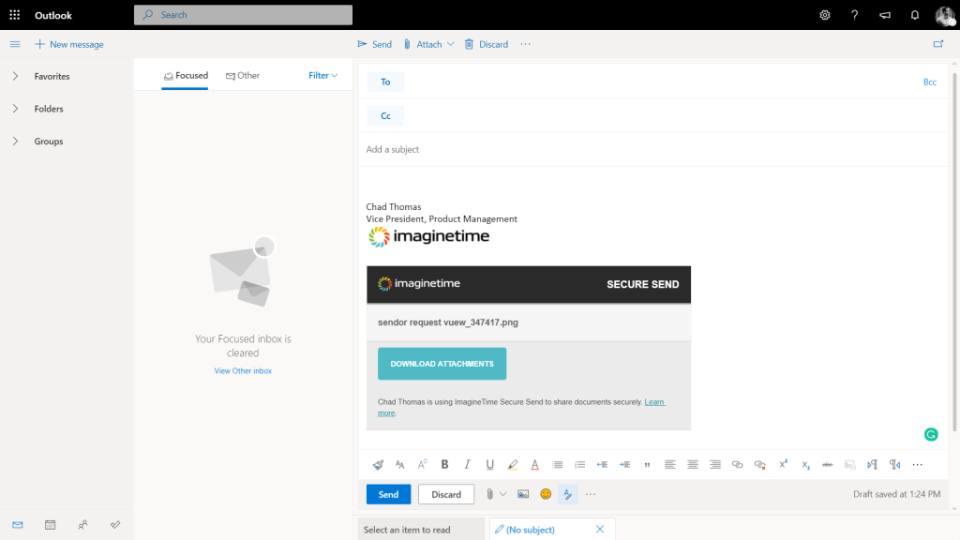The width and height of the screenshot is (960, 540).
Task: Click the Cc recipients button
Action: pyautogui.click(x=385, y=116)
